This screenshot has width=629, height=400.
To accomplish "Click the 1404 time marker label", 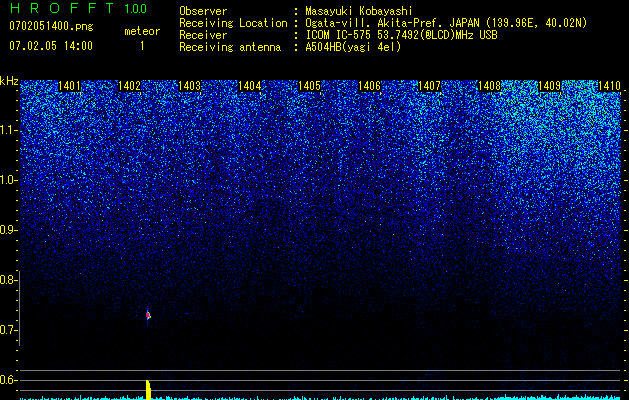I will click(249, 86).
